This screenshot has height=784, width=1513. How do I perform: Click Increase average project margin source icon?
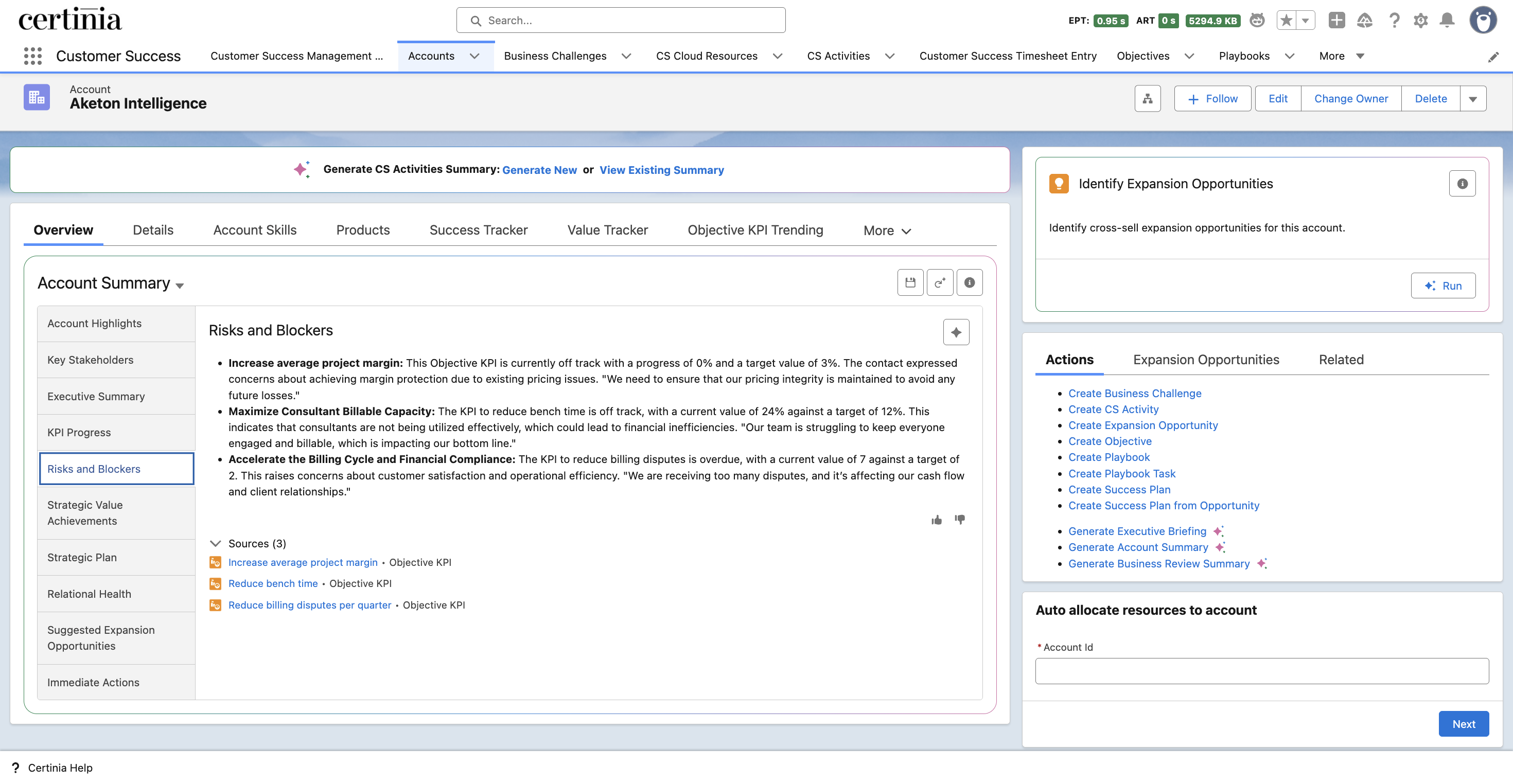point(216,563)
